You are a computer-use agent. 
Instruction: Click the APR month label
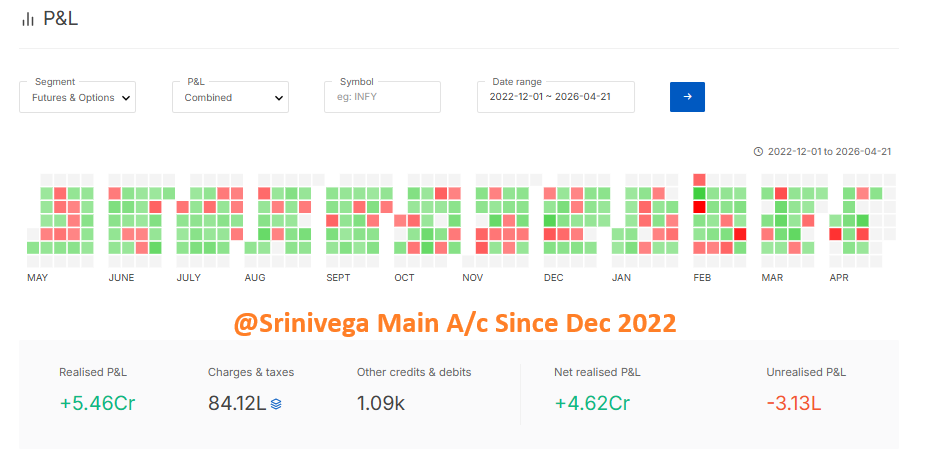[839, 278]
